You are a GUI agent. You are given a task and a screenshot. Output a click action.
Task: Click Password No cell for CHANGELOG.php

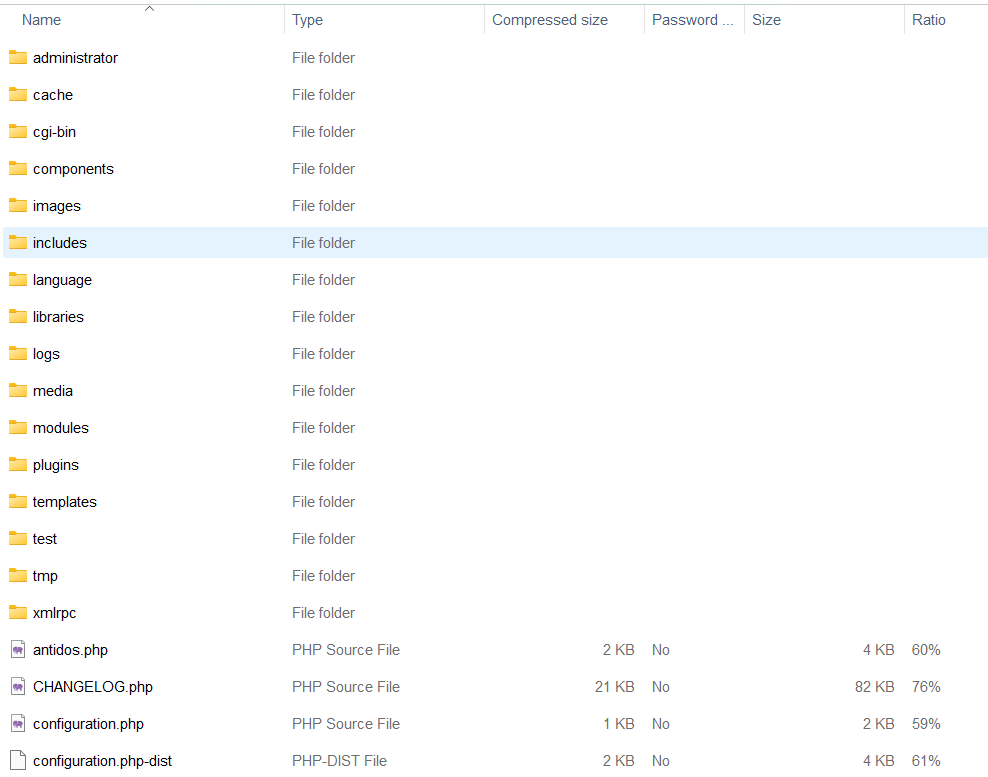[x=661, y=687]
